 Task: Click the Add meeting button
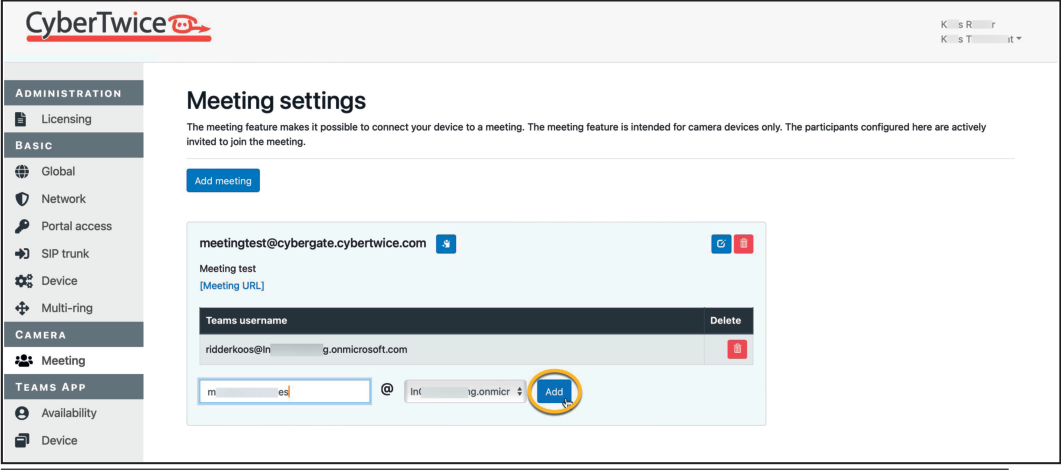223,181
